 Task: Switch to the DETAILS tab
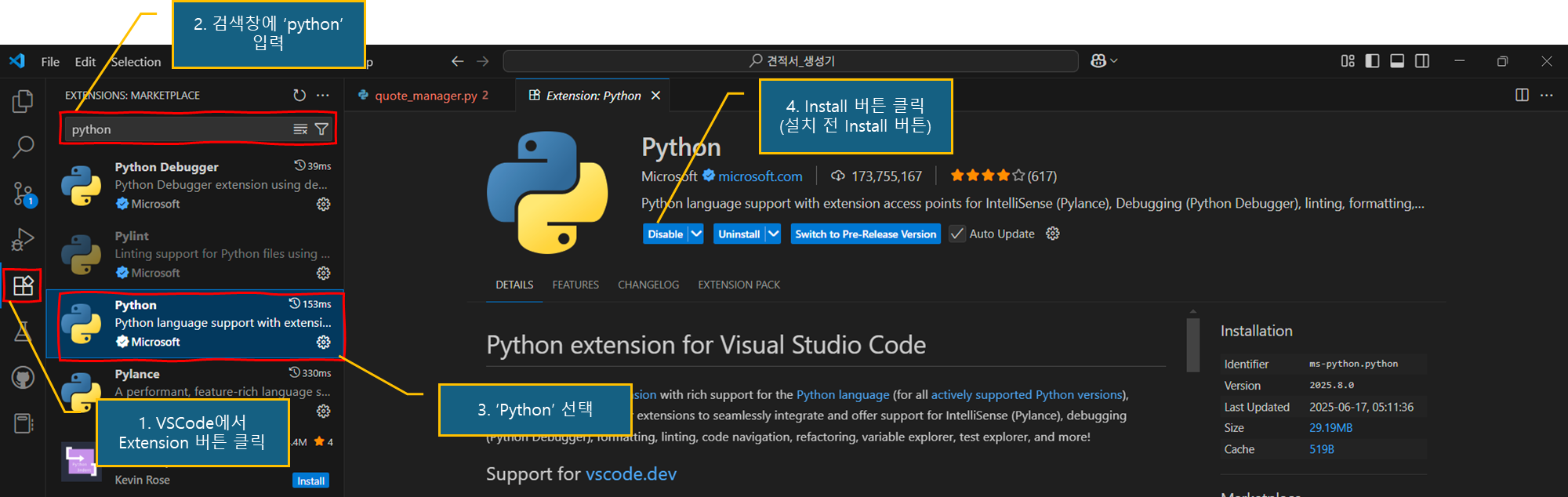[x=514, y=285]
